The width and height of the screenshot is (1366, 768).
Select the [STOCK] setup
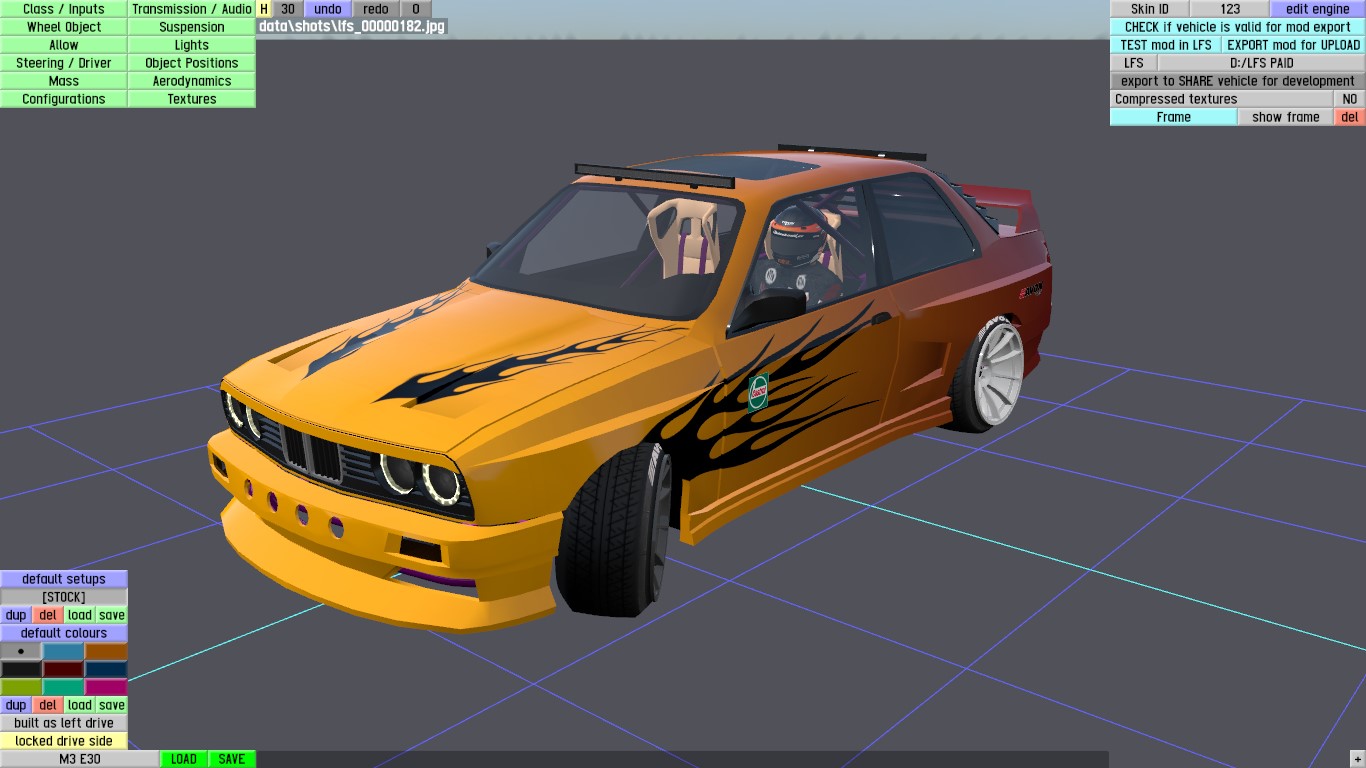click(64, 597)
